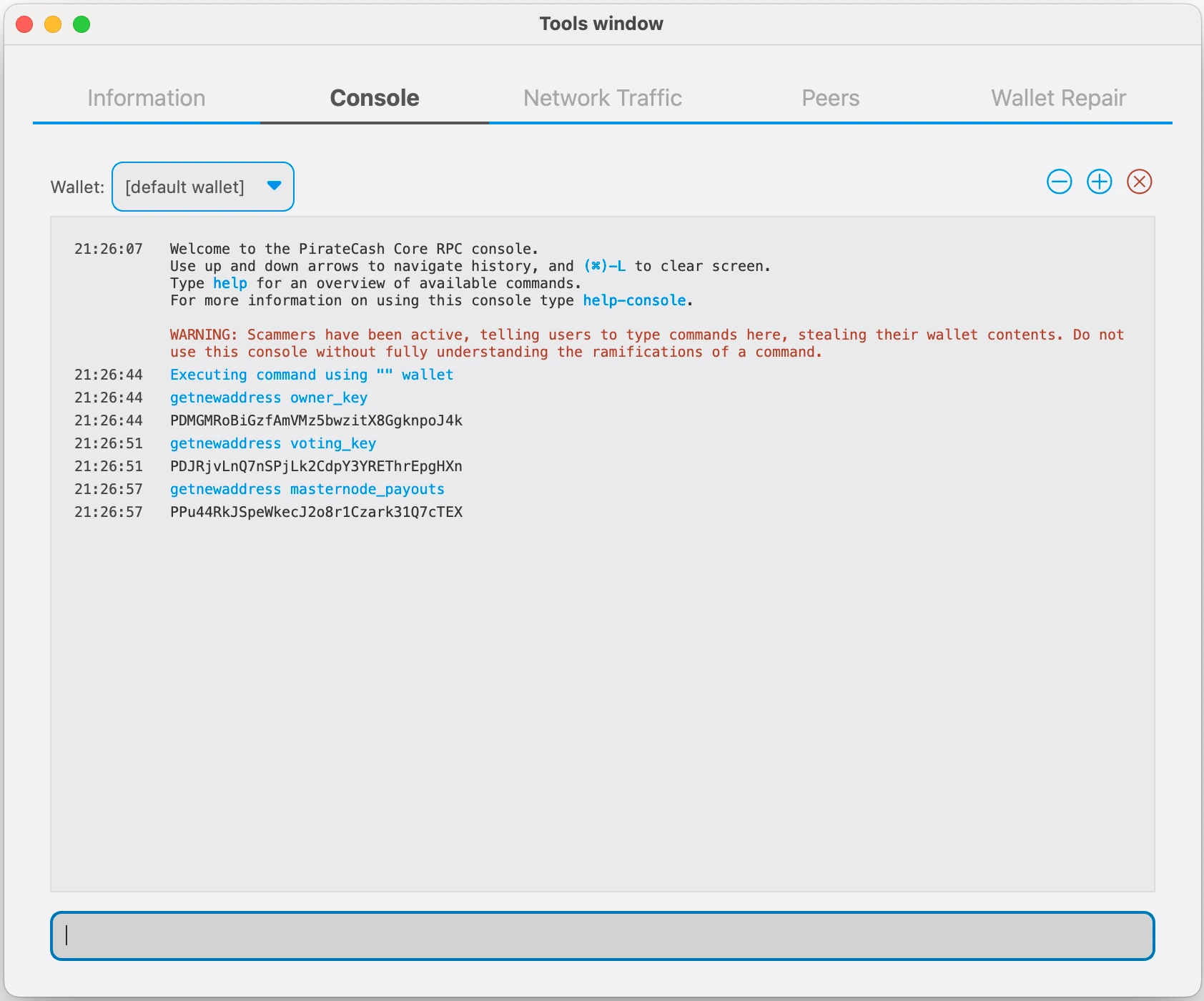The width and height of the screenshot is (1204, 1001).
Task: Click the red scammer WARNING message
Action: [x=647, y=343]
